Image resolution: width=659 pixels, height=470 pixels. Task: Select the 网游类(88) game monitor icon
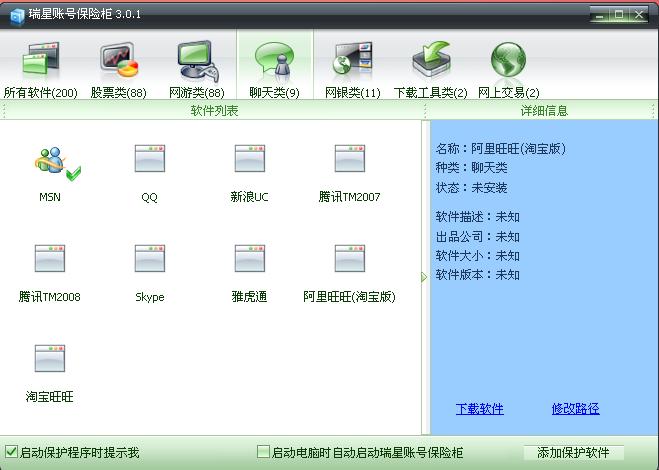coord(197,61)
